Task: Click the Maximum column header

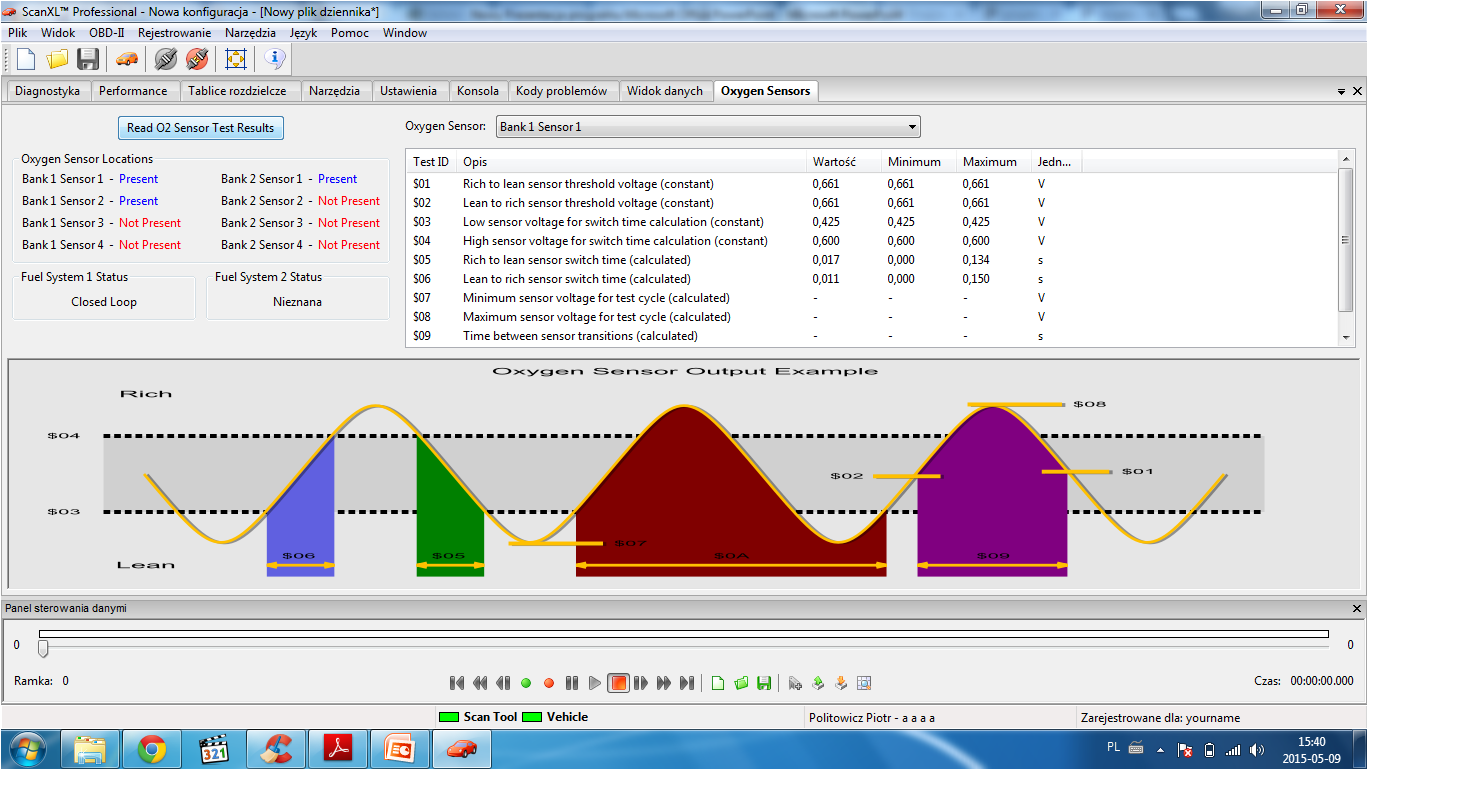Action: point(994,162)
